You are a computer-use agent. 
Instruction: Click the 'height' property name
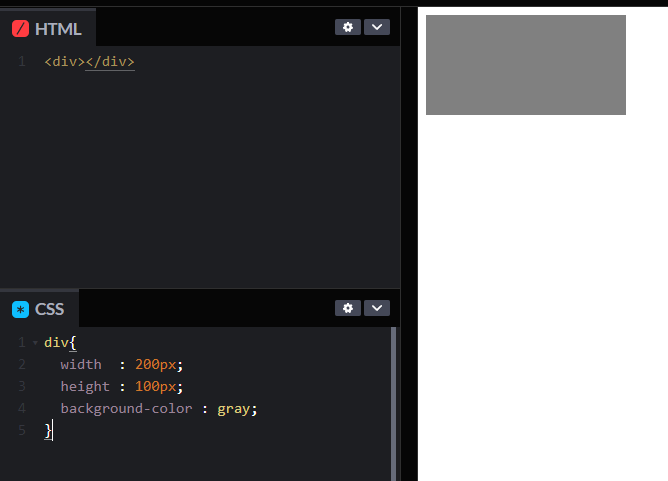[x=85, y=387]
